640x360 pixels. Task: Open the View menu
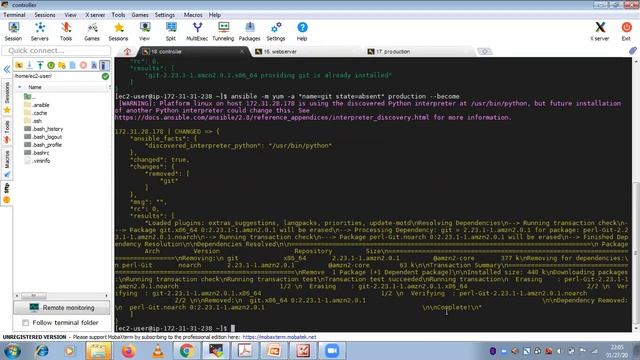pos(70,15)
